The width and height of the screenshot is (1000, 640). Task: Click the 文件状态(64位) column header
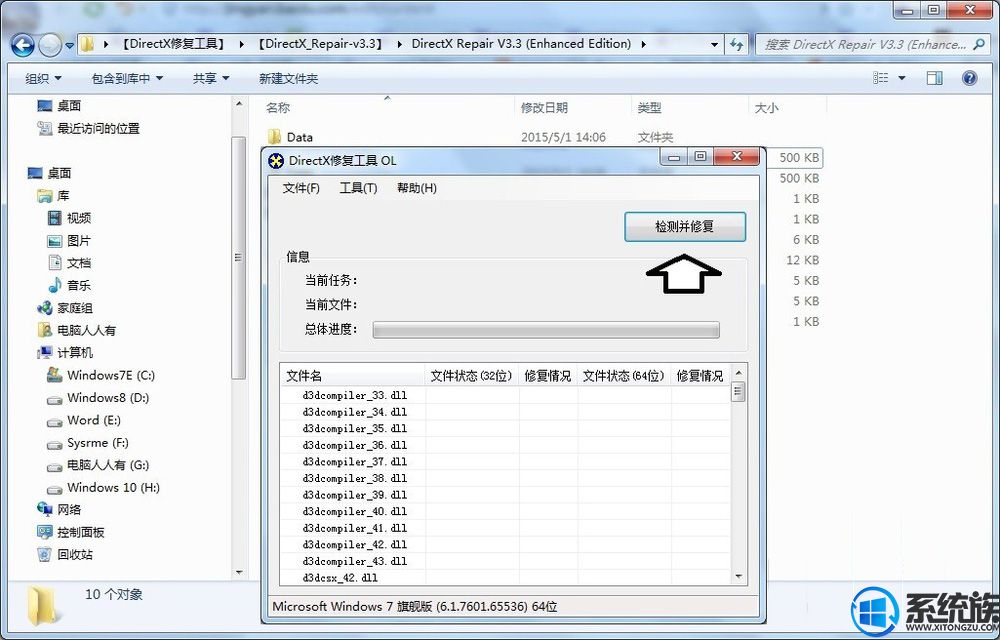[x=624, y=375]
